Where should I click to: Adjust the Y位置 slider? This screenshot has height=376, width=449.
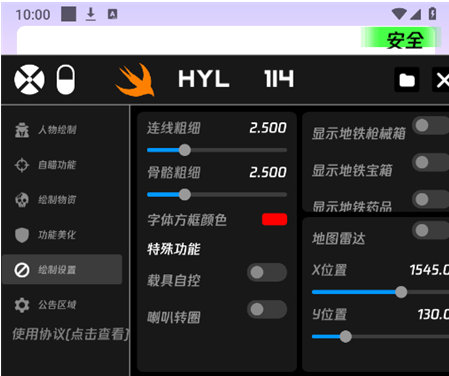tap(380, 337)
